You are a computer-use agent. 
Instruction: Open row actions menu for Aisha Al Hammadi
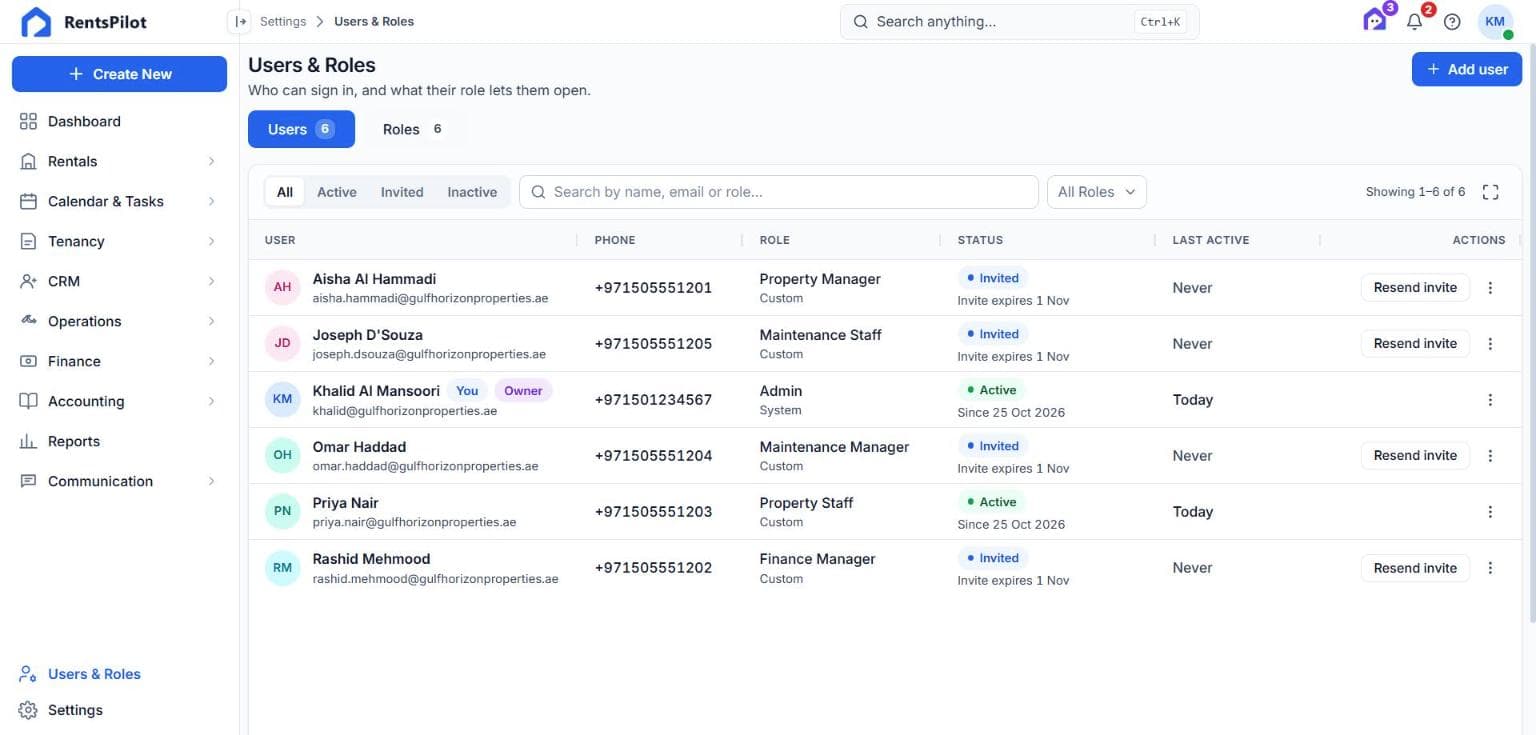1490,288
